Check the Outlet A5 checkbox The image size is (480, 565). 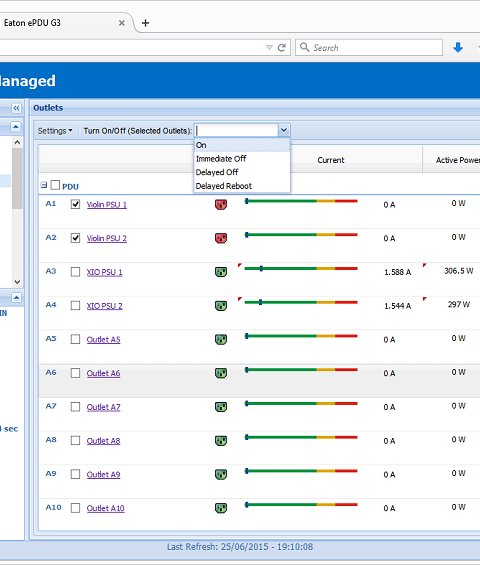point(75,339)
